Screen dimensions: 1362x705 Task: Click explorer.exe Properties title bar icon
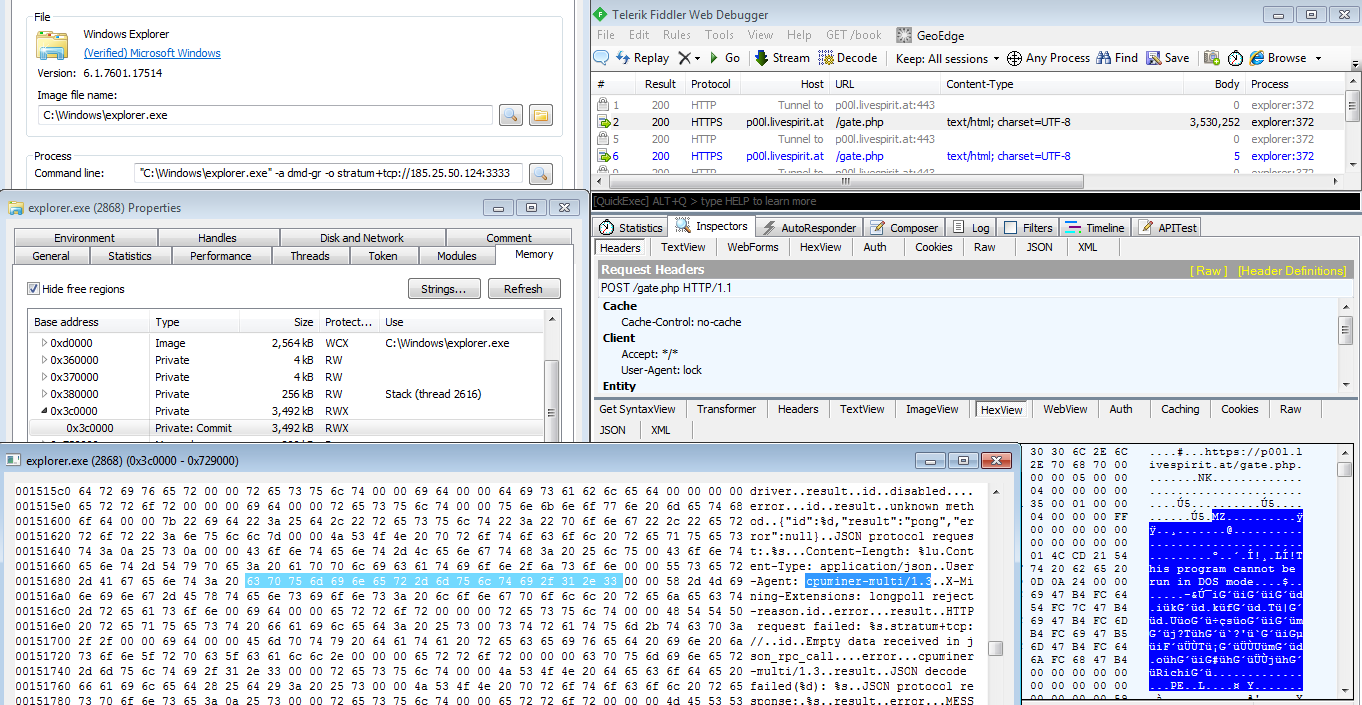pyautogui.click(x=16, y=208)
